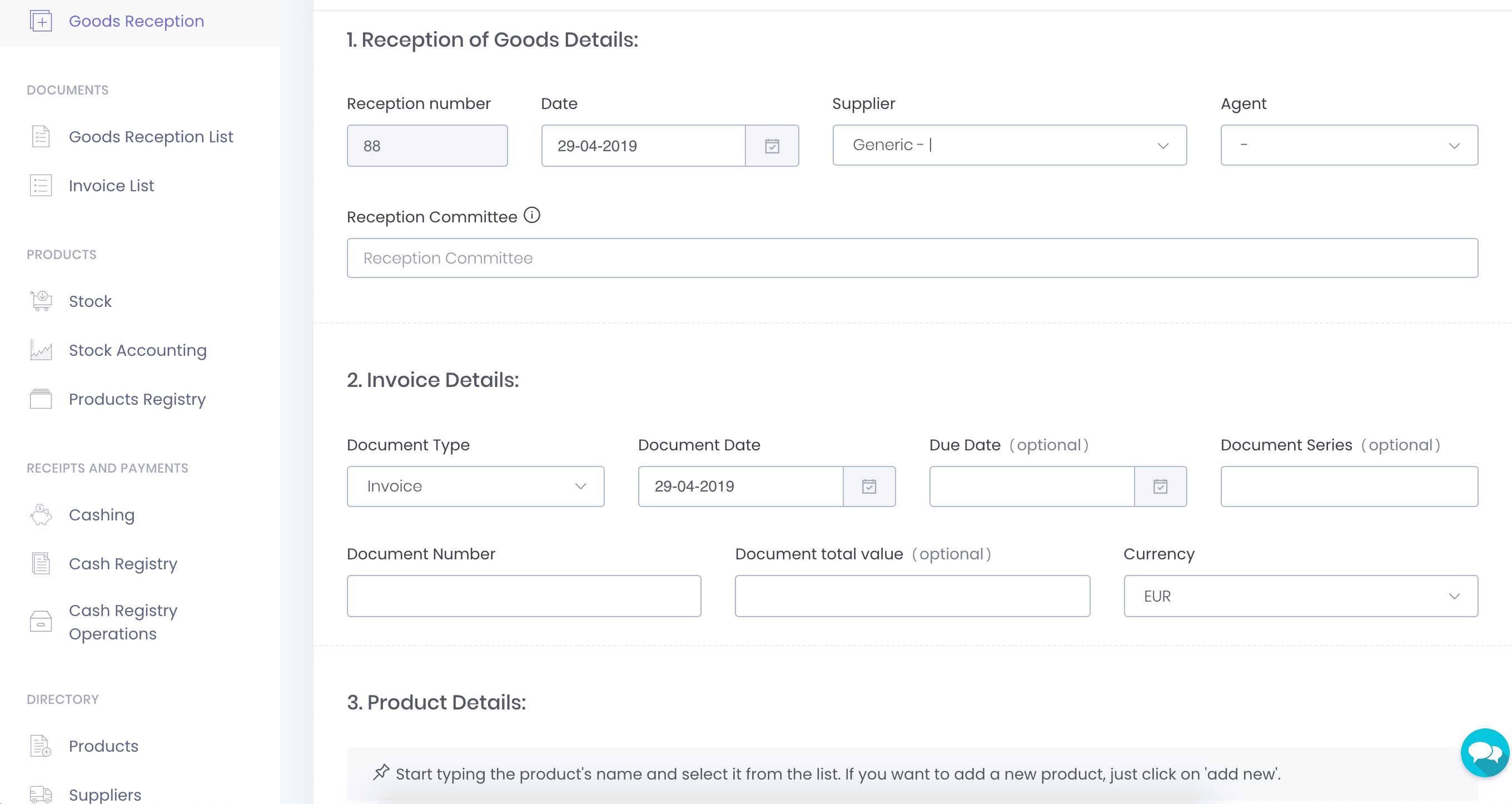Expand the Supplier dropdown

pyautogui.click(x=1009, y=145)
